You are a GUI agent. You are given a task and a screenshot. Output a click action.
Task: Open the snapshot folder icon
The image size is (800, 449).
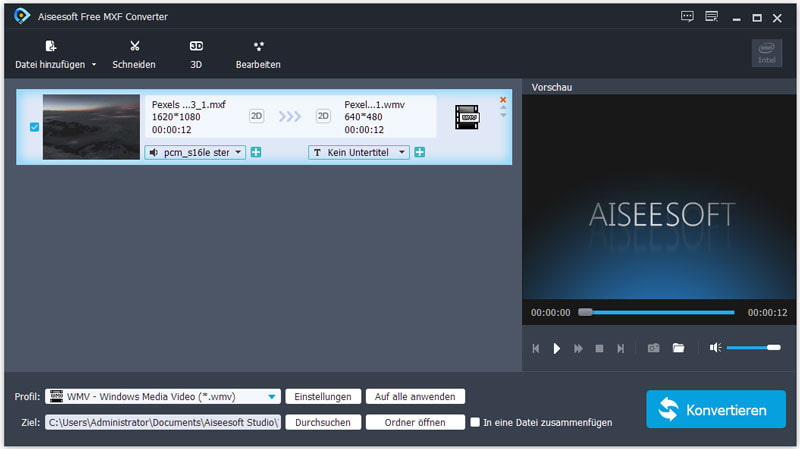coord(678,348)
